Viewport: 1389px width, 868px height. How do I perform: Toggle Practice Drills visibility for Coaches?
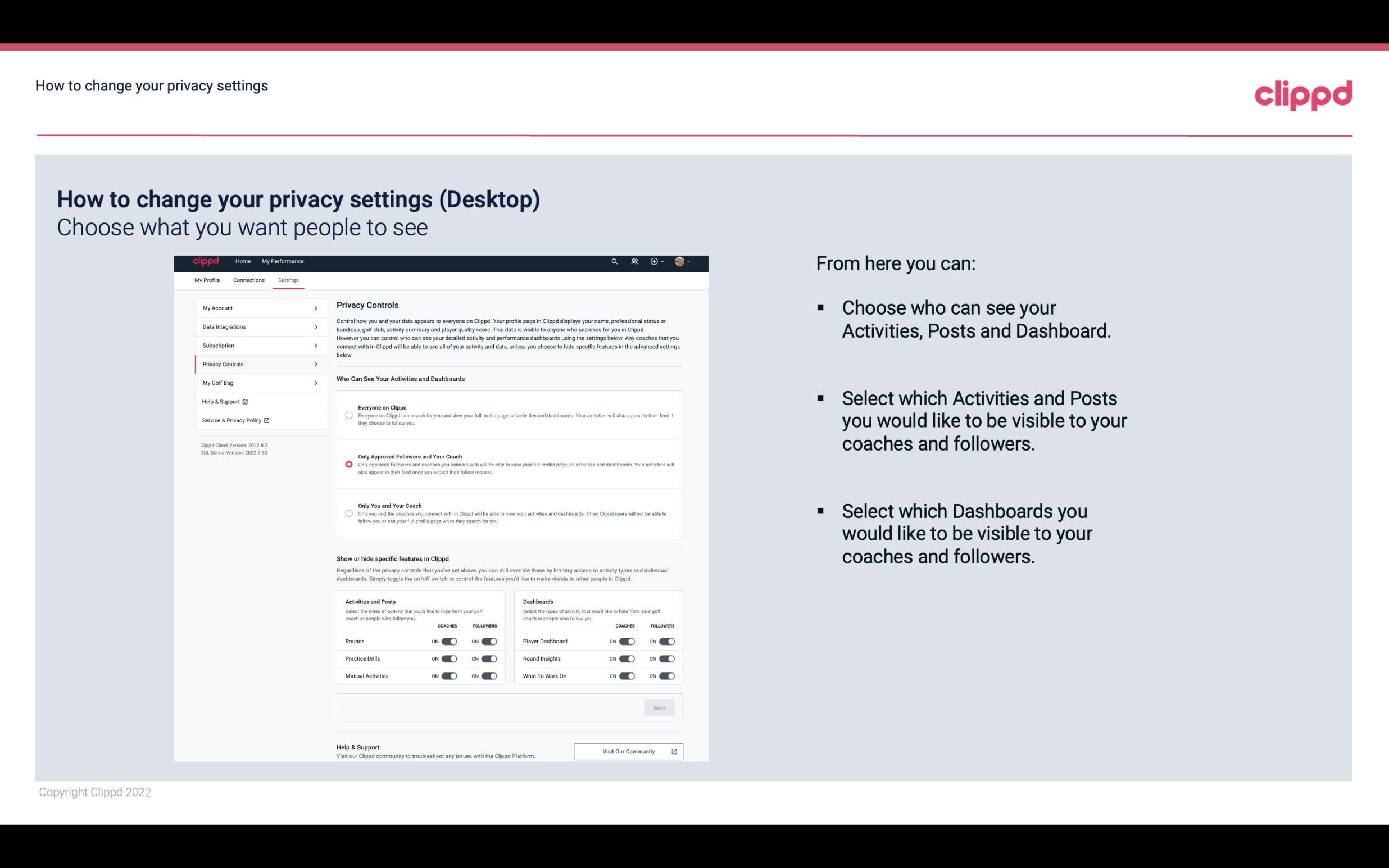[x=449, y=659]
